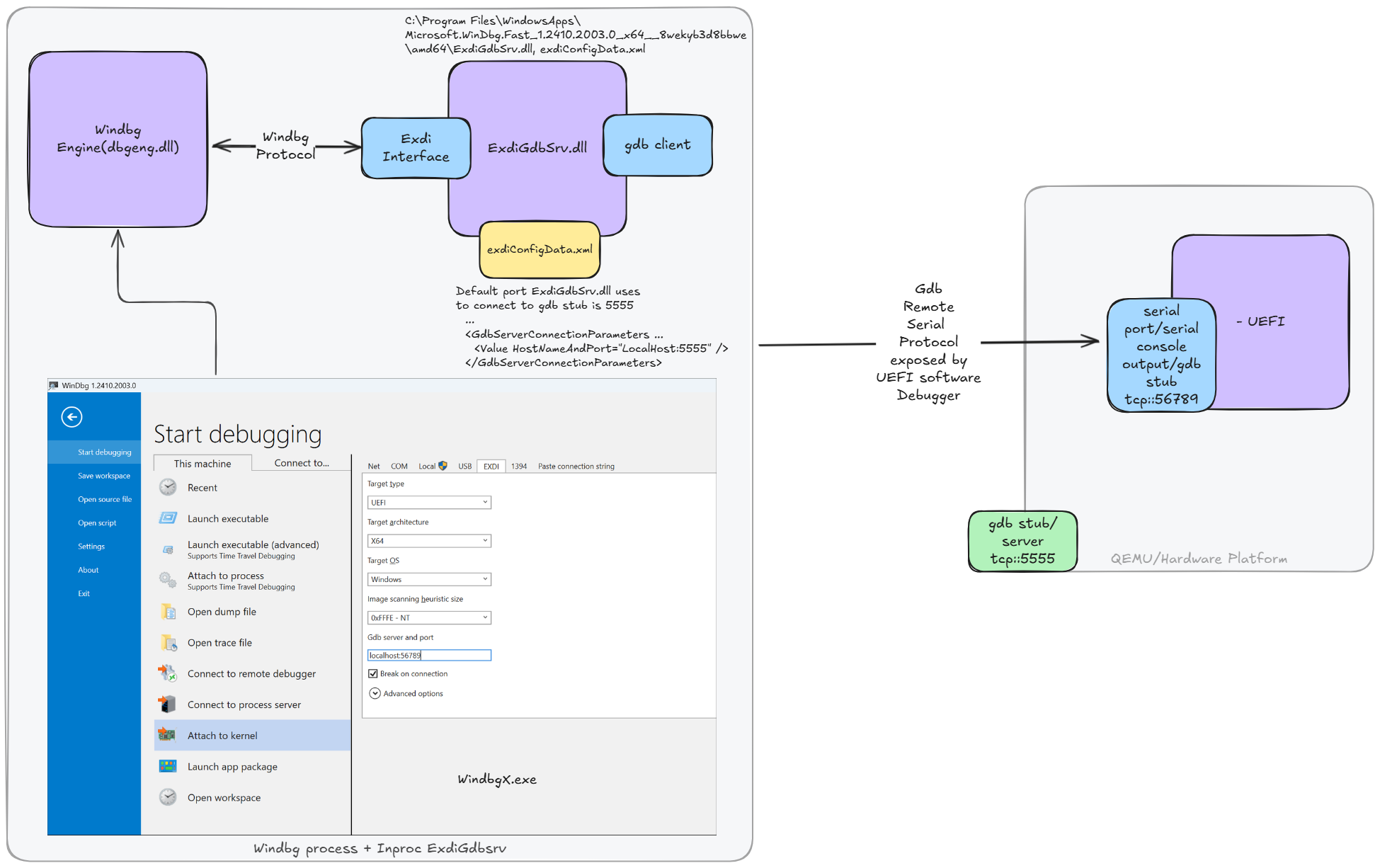Screen dimensions: 1380x868
Task: Open the Target architecture X64 dropdown
Action: 429,540
